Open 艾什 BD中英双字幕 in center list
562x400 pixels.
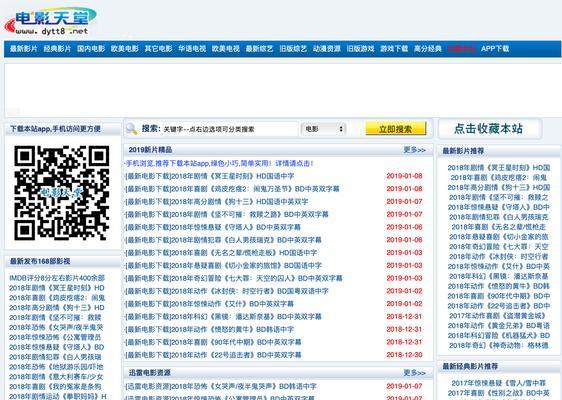tap(209, 304)
